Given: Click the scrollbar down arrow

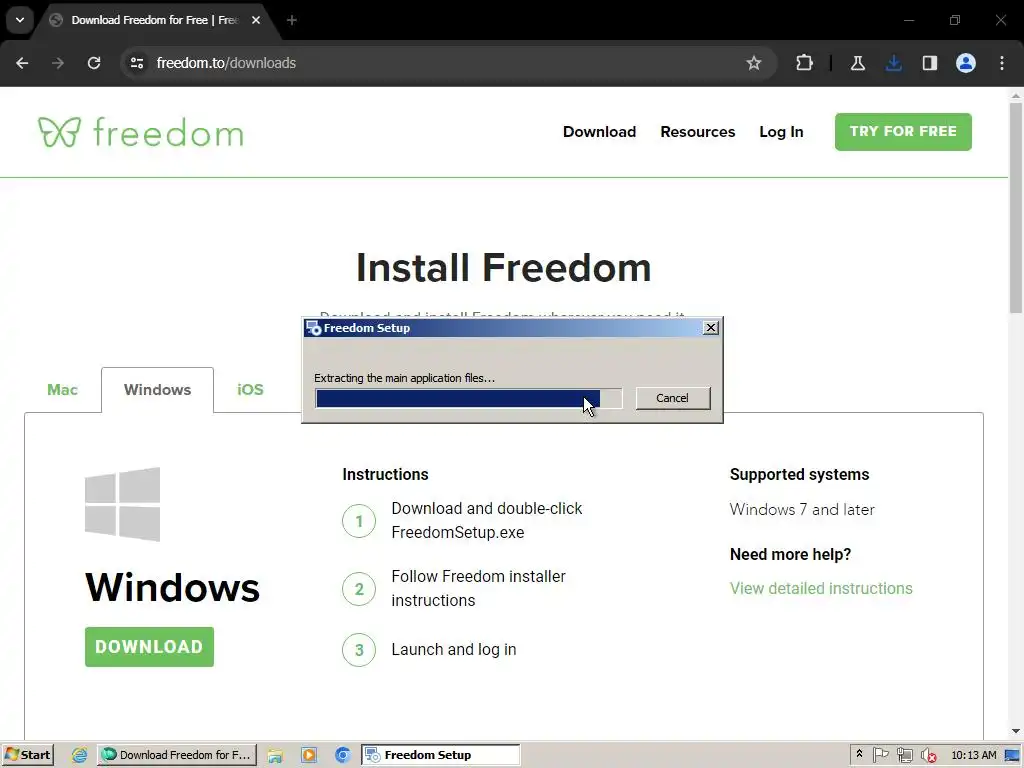Looking at the screenshot, I should (1016, 731).
